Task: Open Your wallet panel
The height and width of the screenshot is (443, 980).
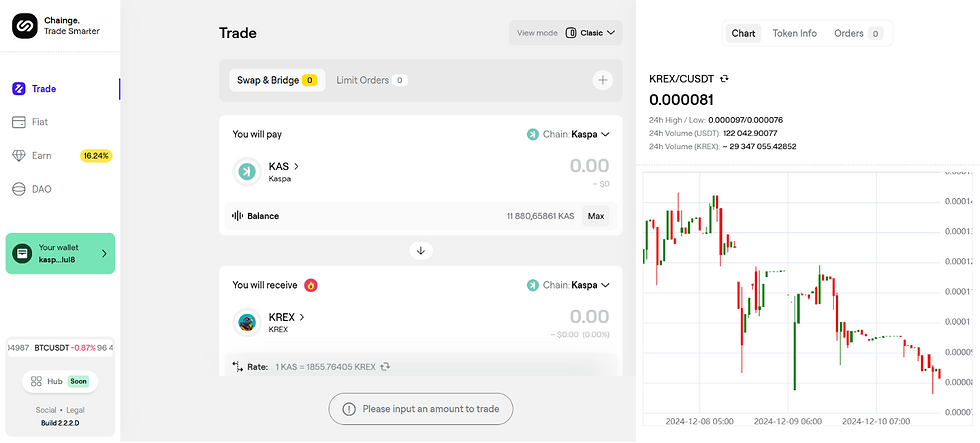Action: (x=60, y=254)
